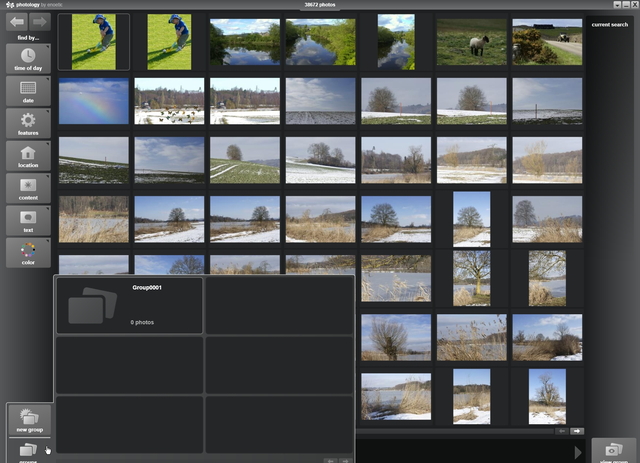Screen dimensions: 640x463
Task: Create a new group
Action: pos(28,420)
